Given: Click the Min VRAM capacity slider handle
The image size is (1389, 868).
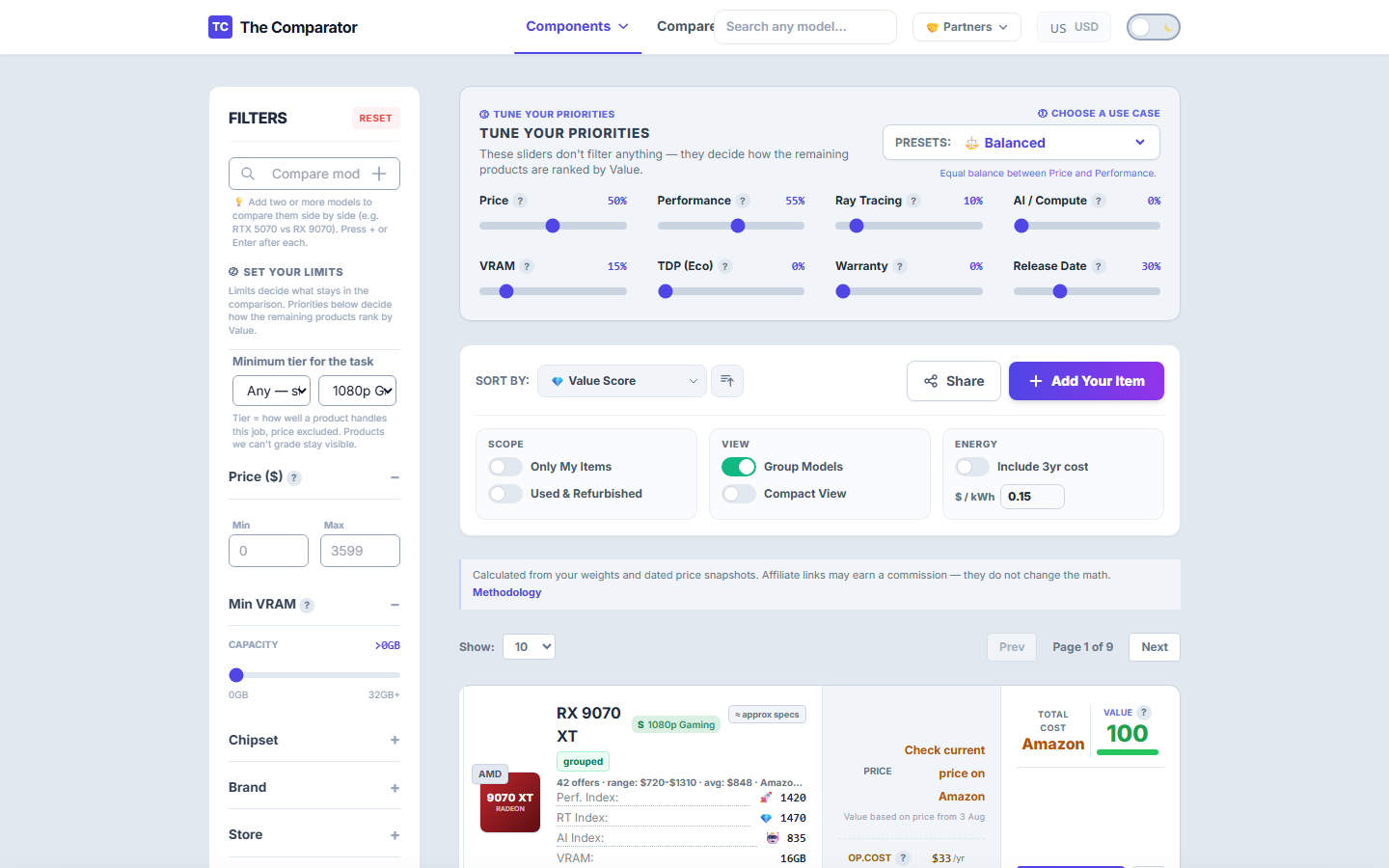Looking at the screenshot, I should (x=236, y=675).
